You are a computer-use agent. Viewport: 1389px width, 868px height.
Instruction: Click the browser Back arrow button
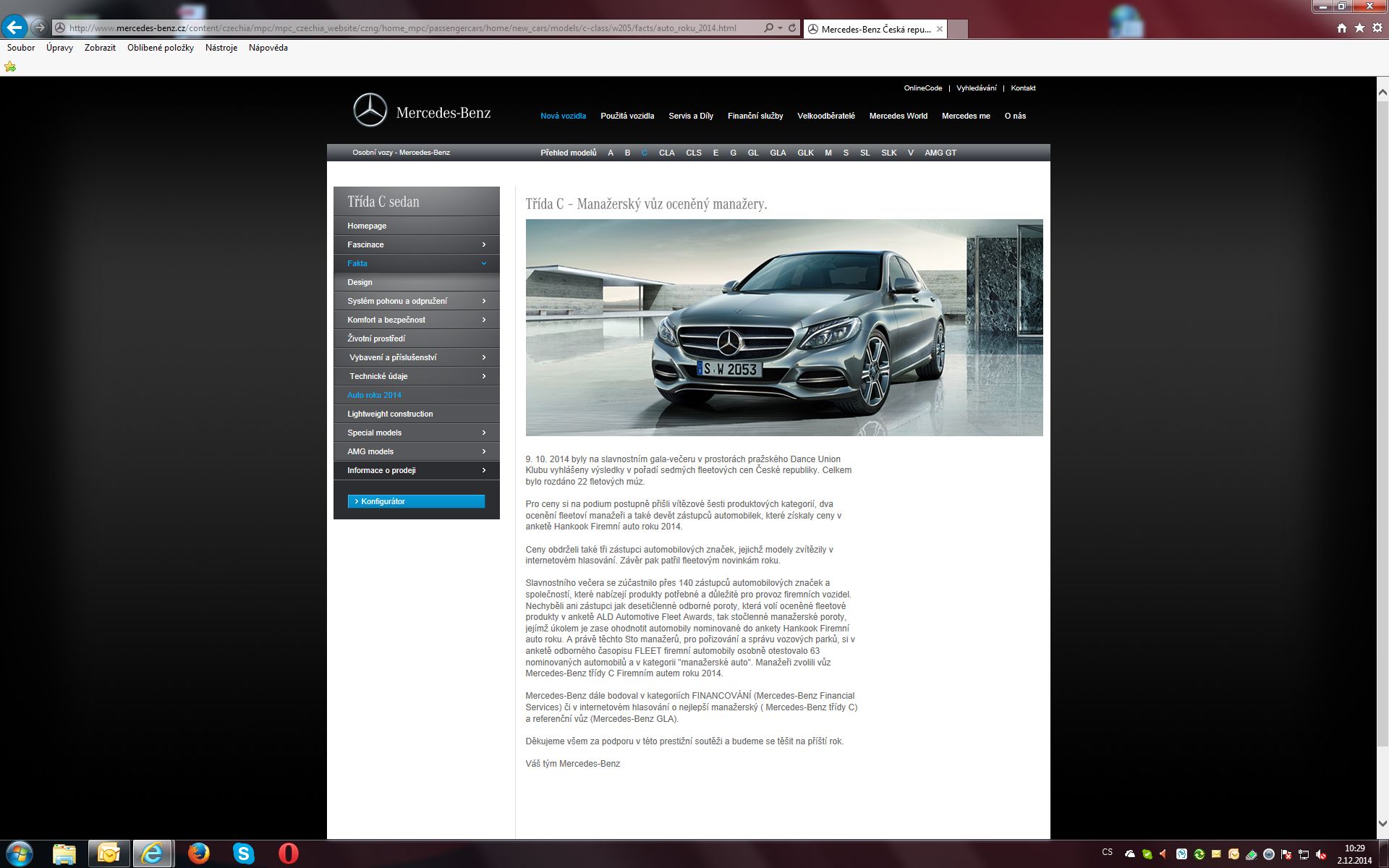14,27
